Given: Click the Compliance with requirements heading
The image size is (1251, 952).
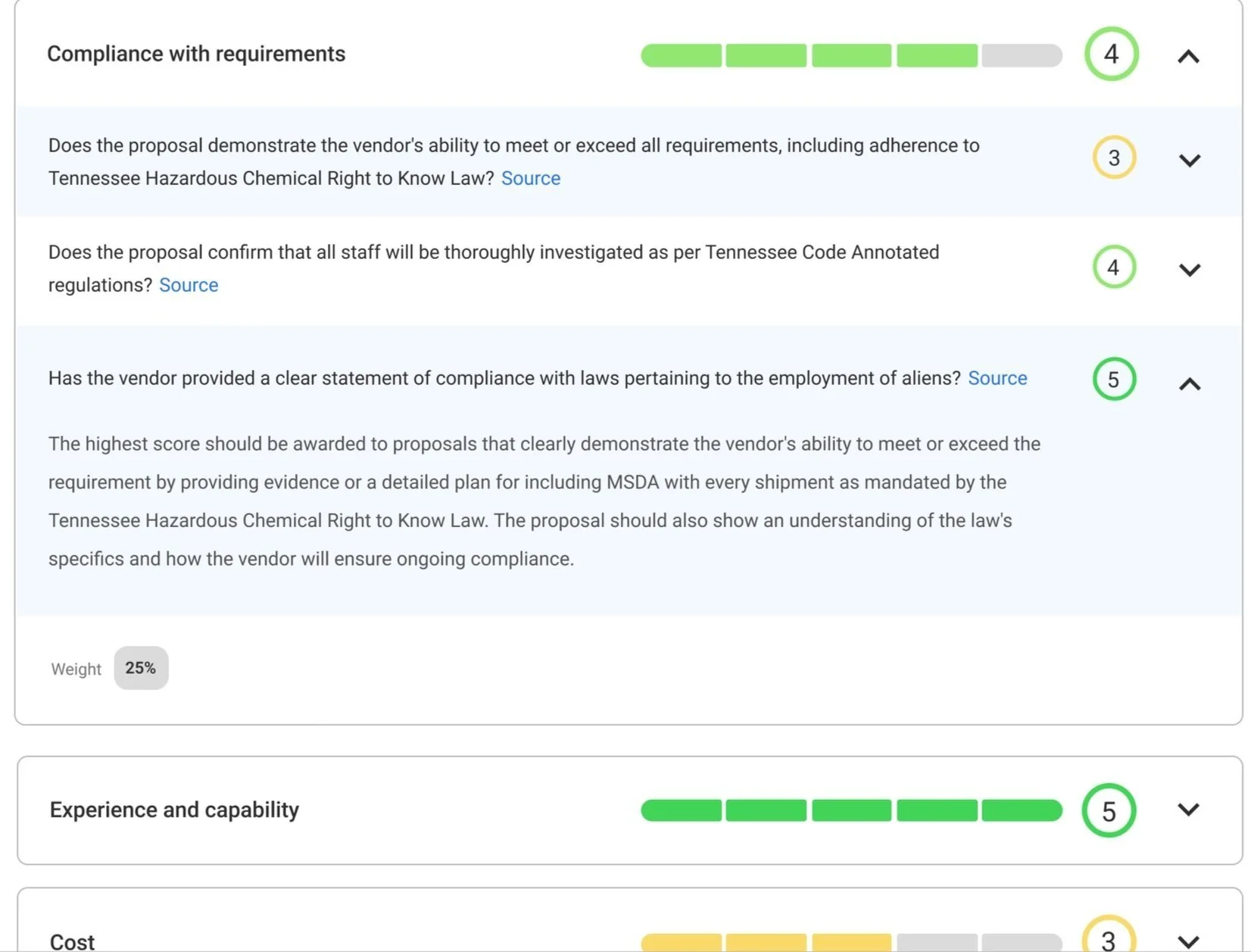Looking at the screenshot, I should 196,54.
